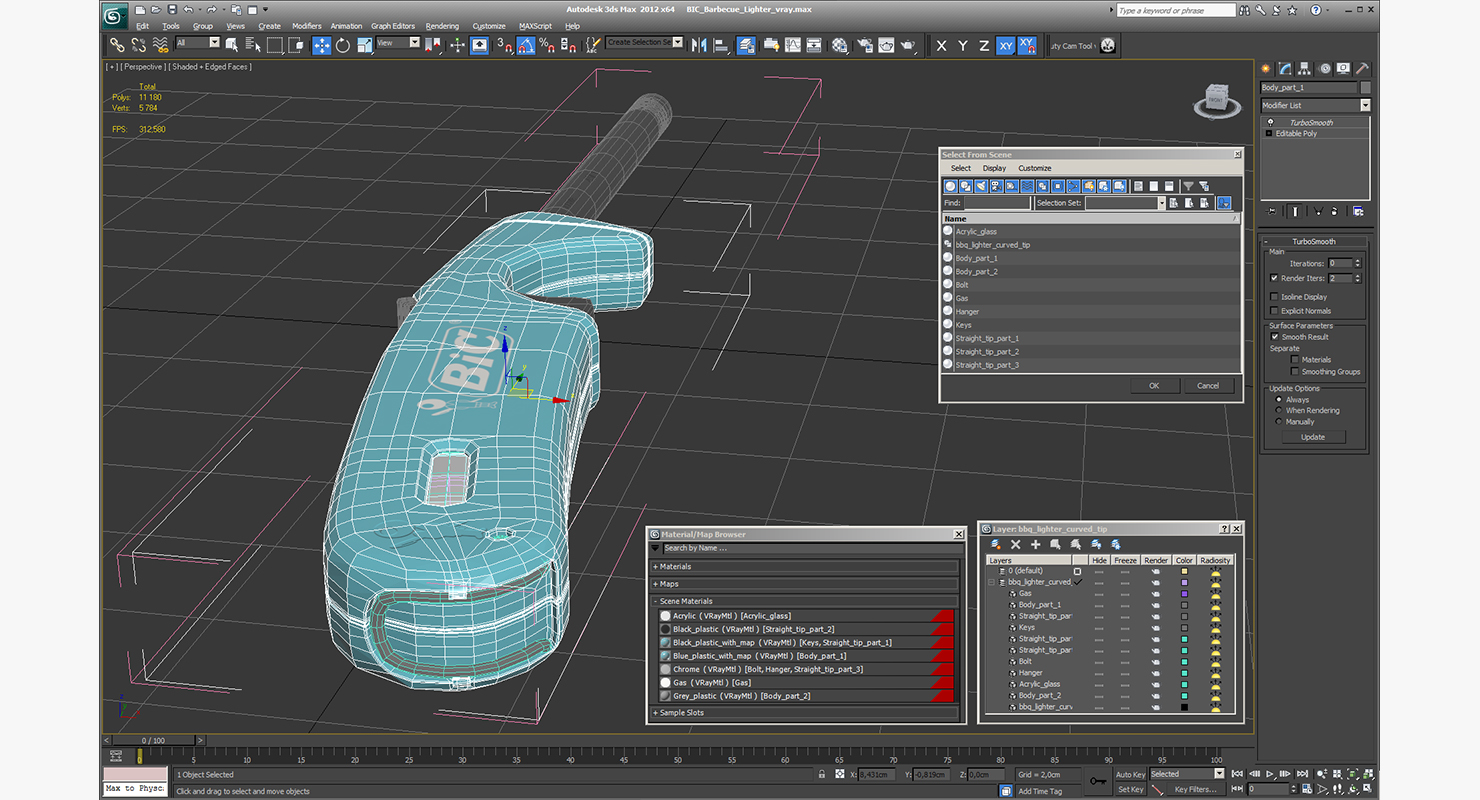Click Configure Modifier Sets icon
Viewport: 1480px width, 800px height.
(1357, 211)
